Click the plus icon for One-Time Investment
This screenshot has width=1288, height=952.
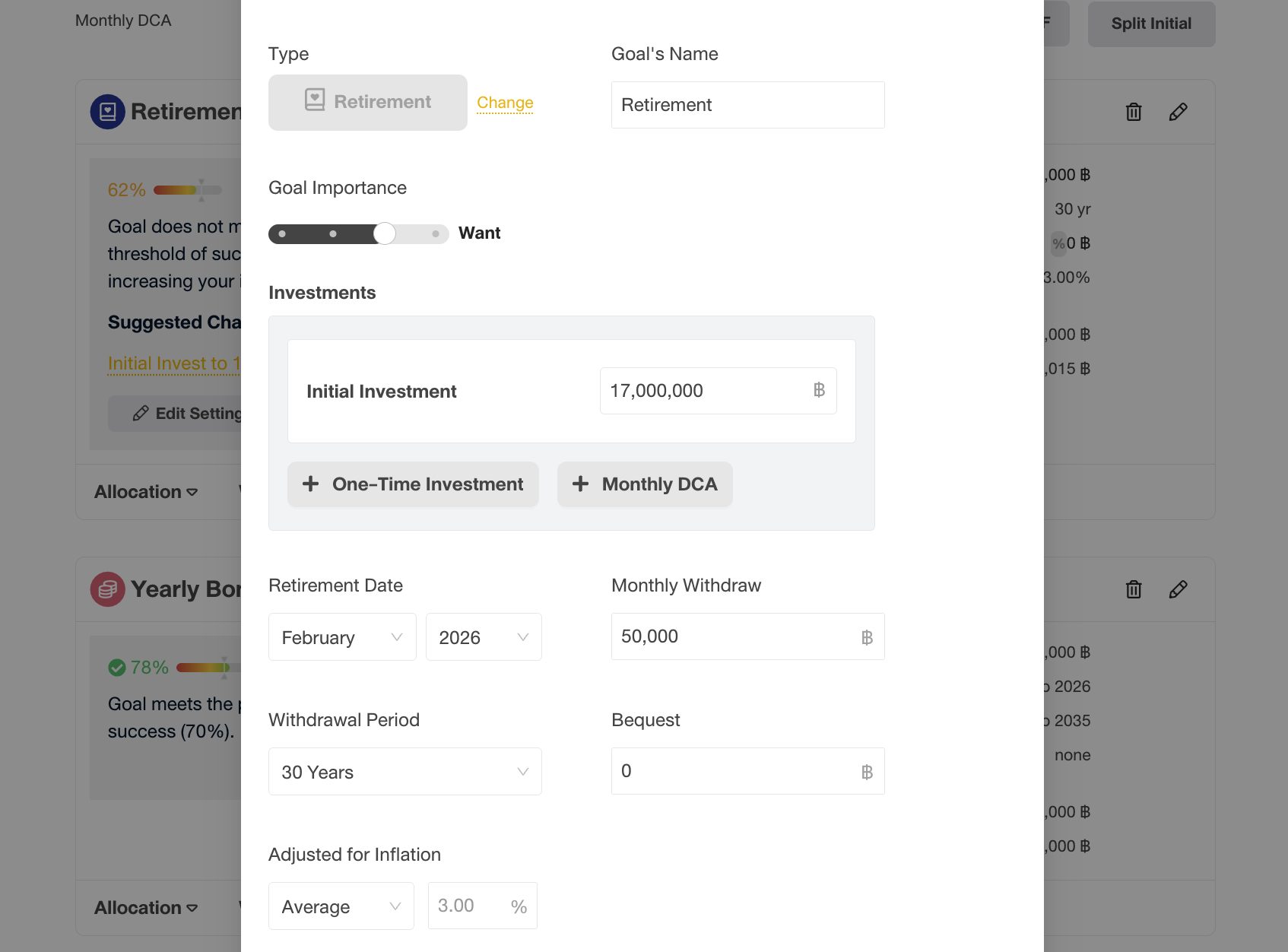pyautogui.click(x=311, y=484)
